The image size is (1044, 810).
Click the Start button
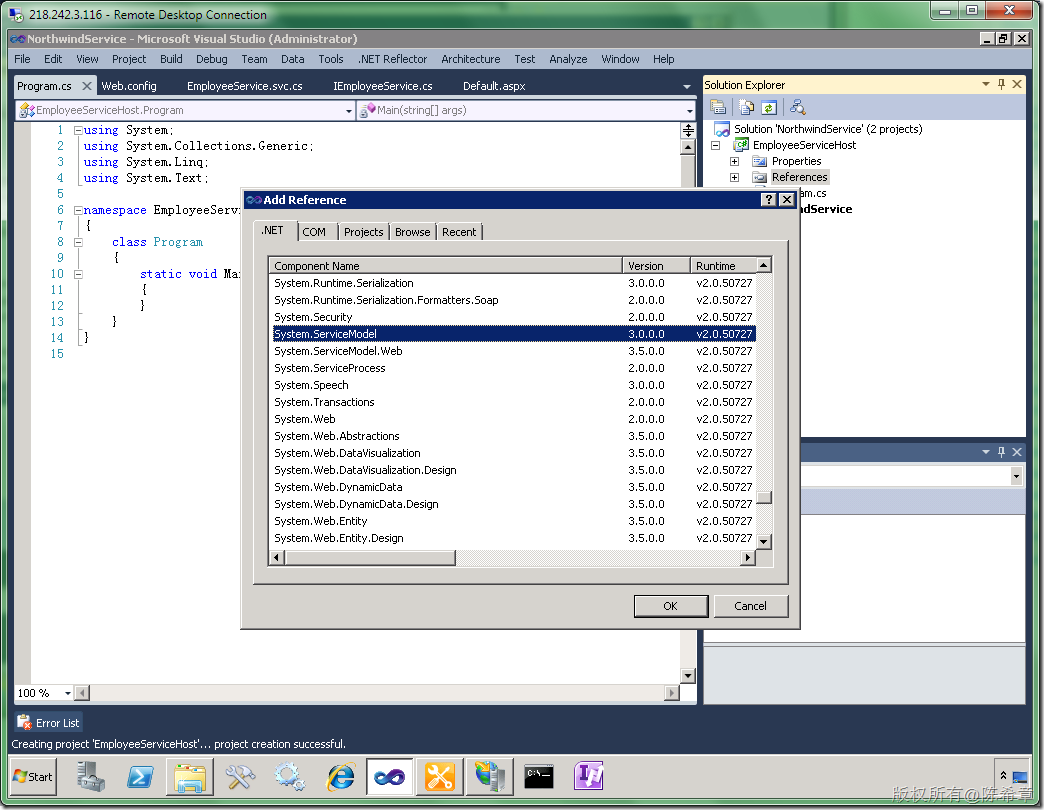[x=33, y=777]
